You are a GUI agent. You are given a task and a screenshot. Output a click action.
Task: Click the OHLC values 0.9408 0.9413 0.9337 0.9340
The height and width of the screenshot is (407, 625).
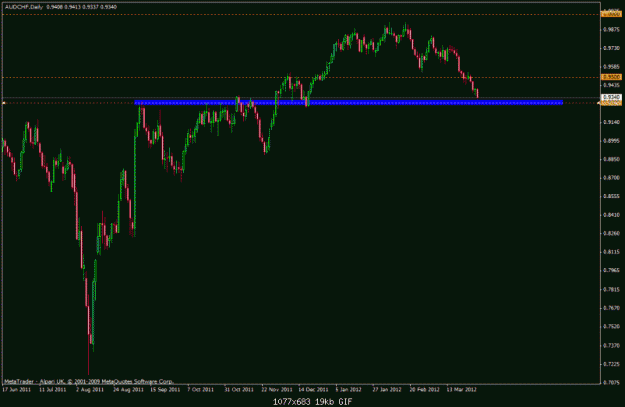click(82, 7)
